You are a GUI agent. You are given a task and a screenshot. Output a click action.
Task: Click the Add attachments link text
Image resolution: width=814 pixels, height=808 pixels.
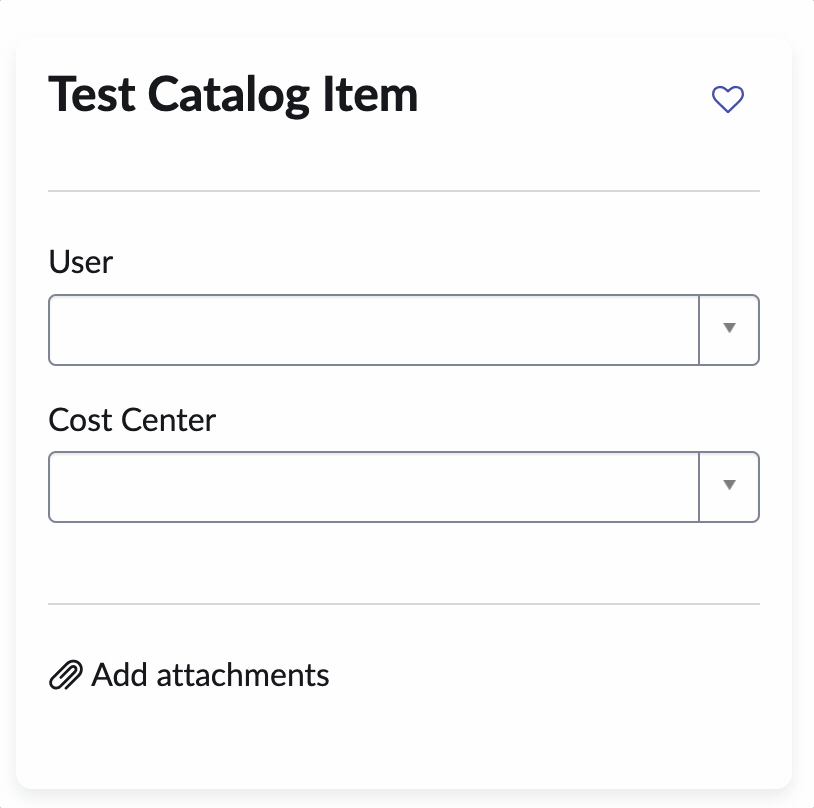pyautogui.click(x=210, y=675)
